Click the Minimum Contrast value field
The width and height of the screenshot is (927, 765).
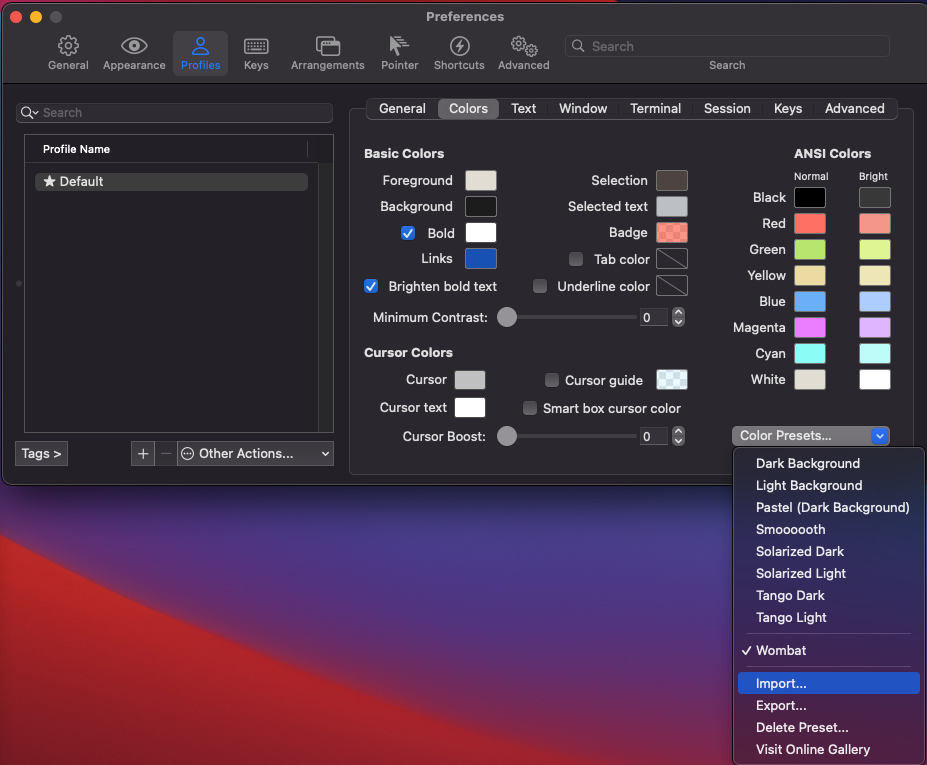(x=653, y=317)
